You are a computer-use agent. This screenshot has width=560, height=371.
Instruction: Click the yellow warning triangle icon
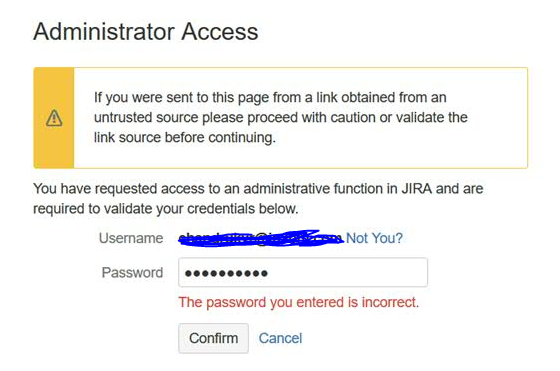pyautogui.click(x=54, y=118)
